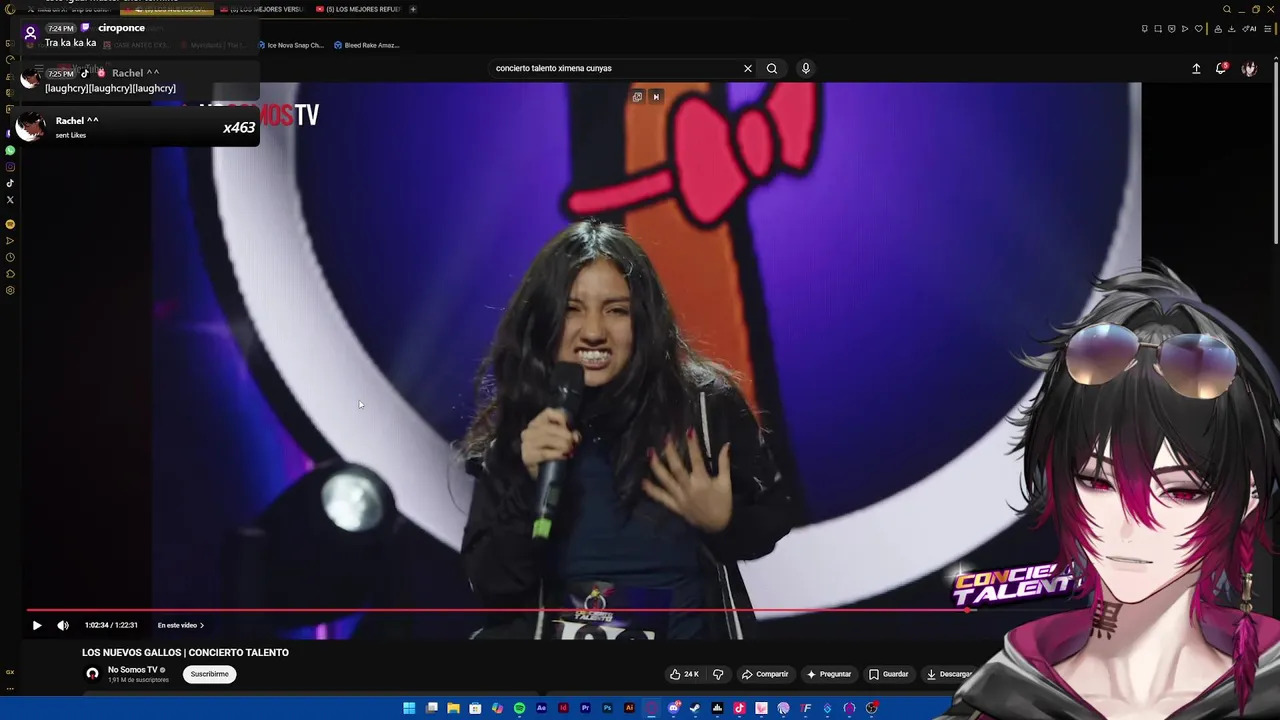This screenshot has height=720, width=1280.
Task: Open WhatsApp in the browser sidebar
Action: click(10, 150)
